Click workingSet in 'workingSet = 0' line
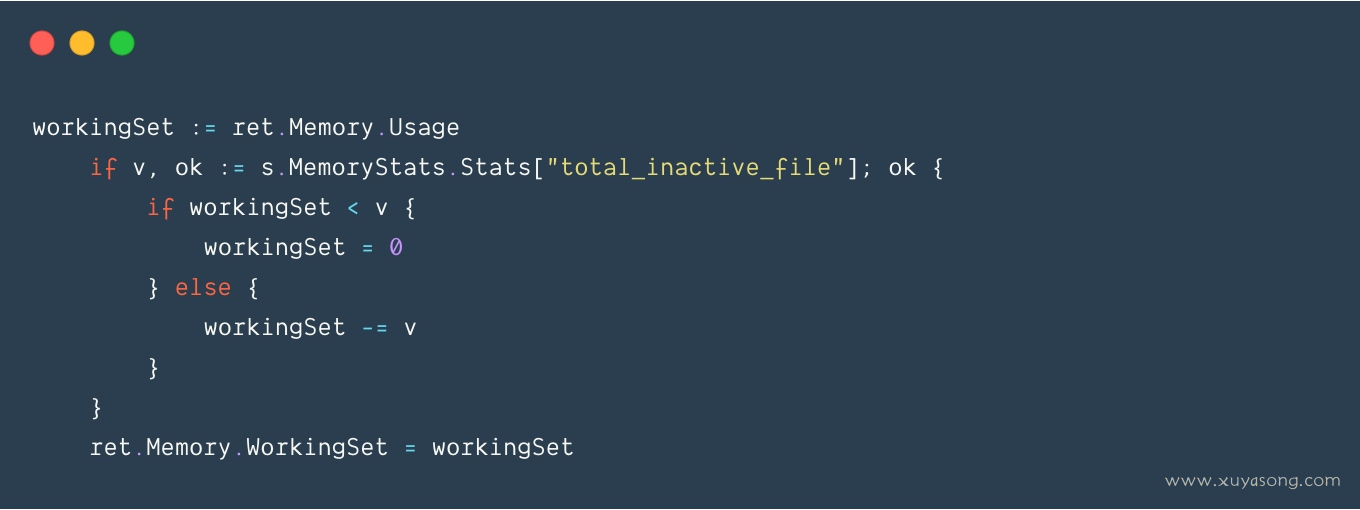 [275, 248]
